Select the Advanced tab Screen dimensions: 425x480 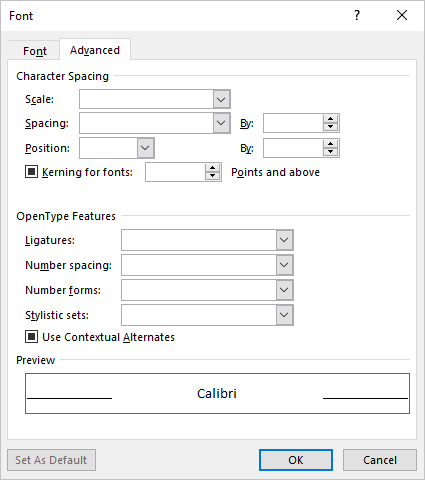[95, 50]
